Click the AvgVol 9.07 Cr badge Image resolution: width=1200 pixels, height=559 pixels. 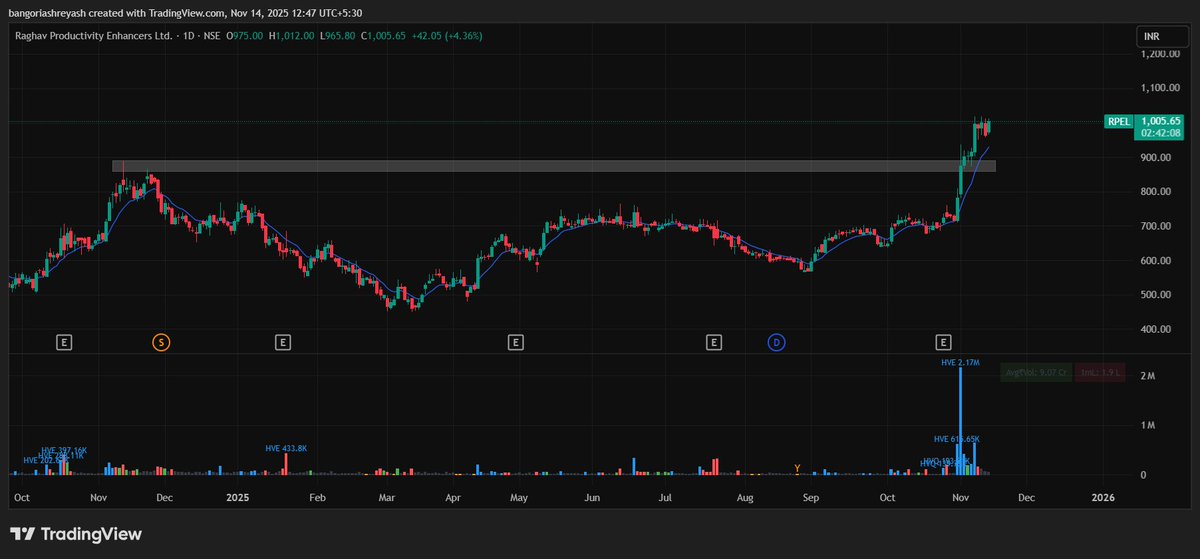[1035, 373]
